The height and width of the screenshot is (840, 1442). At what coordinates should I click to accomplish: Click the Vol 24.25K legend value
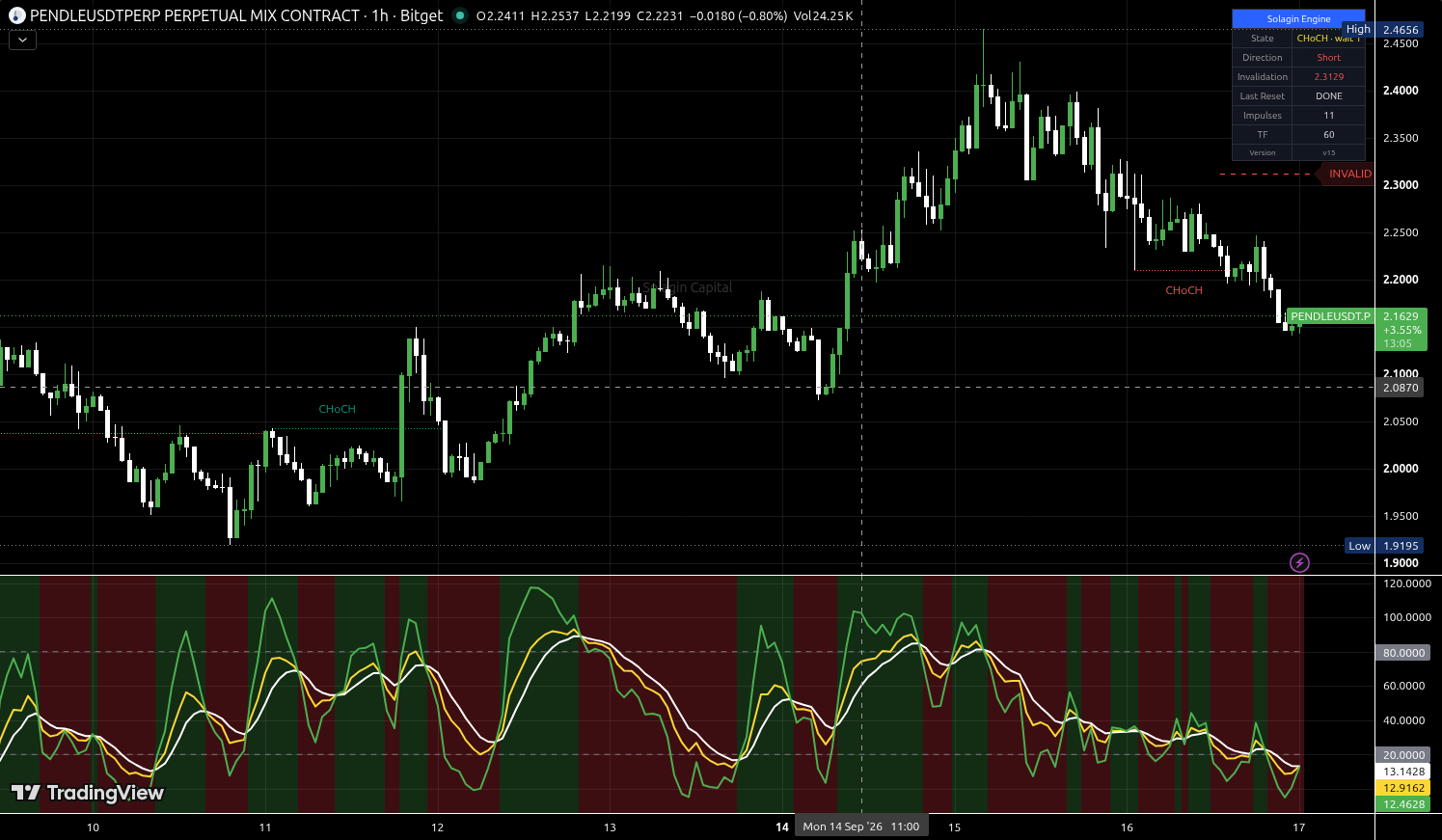coord(823,16)
